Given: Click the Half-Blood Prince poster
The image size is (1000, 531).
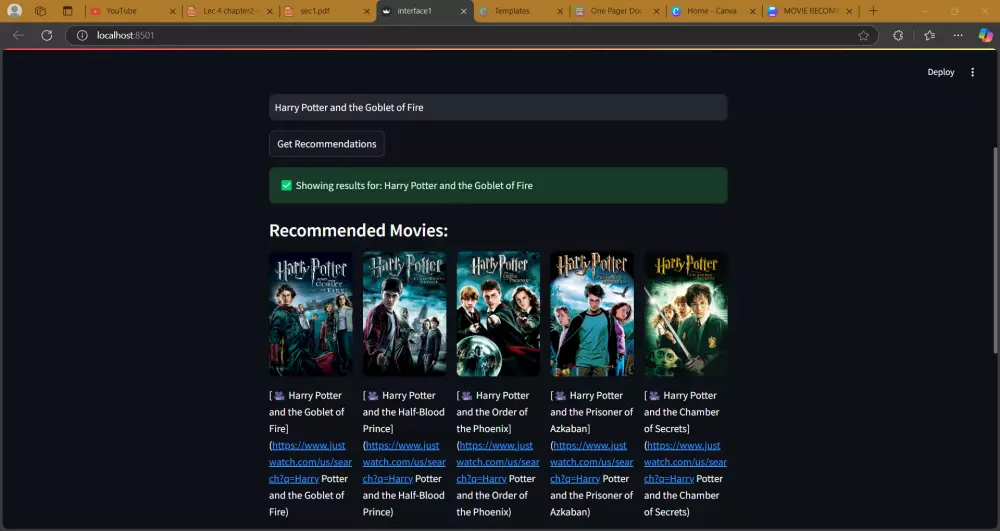Looking at the screenshot, I should point(404,314).
